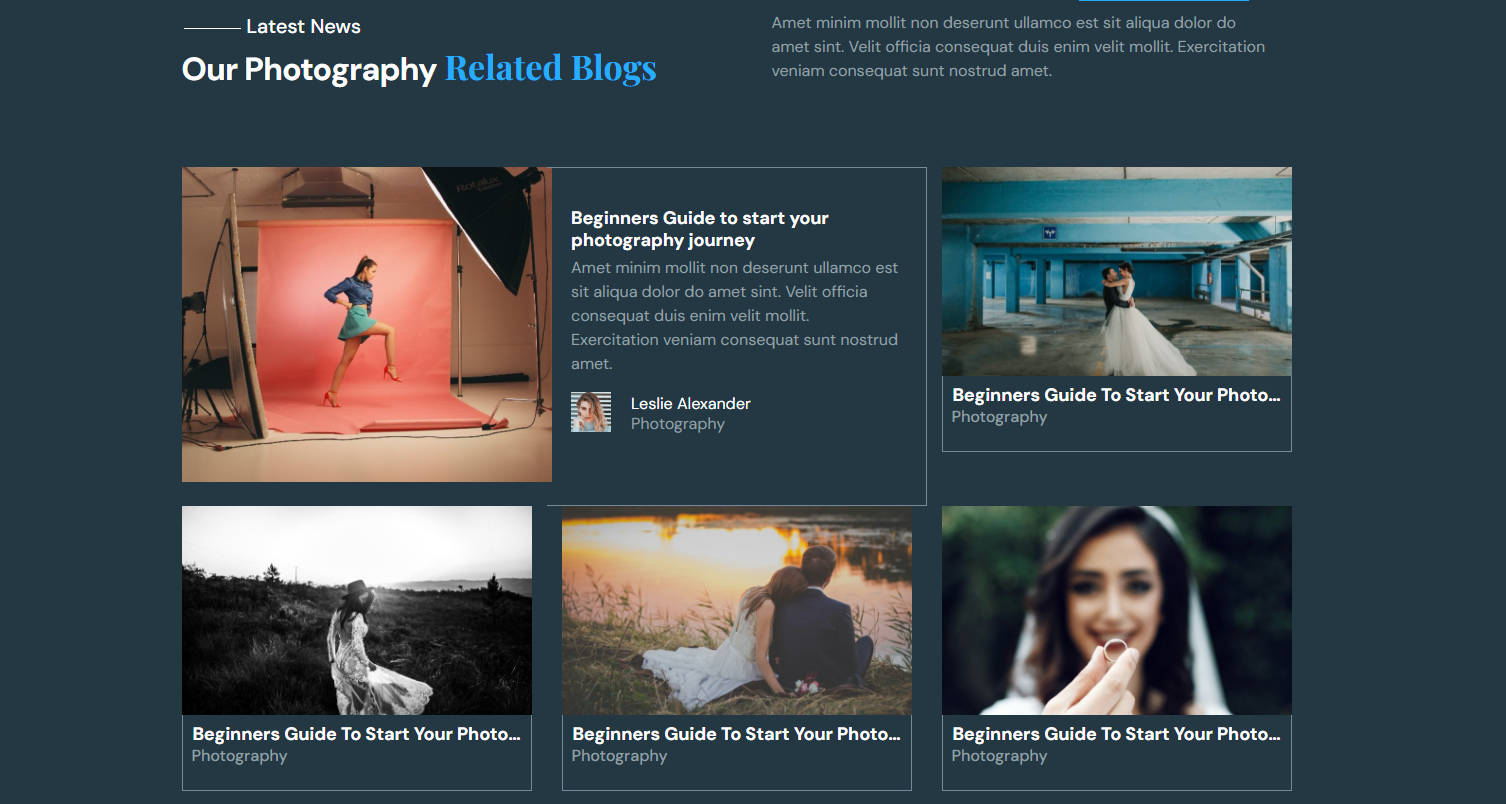Click the blog title beneath the garage wedding photo
This screenshot has height=804, width=1506.
point(1115,395)
